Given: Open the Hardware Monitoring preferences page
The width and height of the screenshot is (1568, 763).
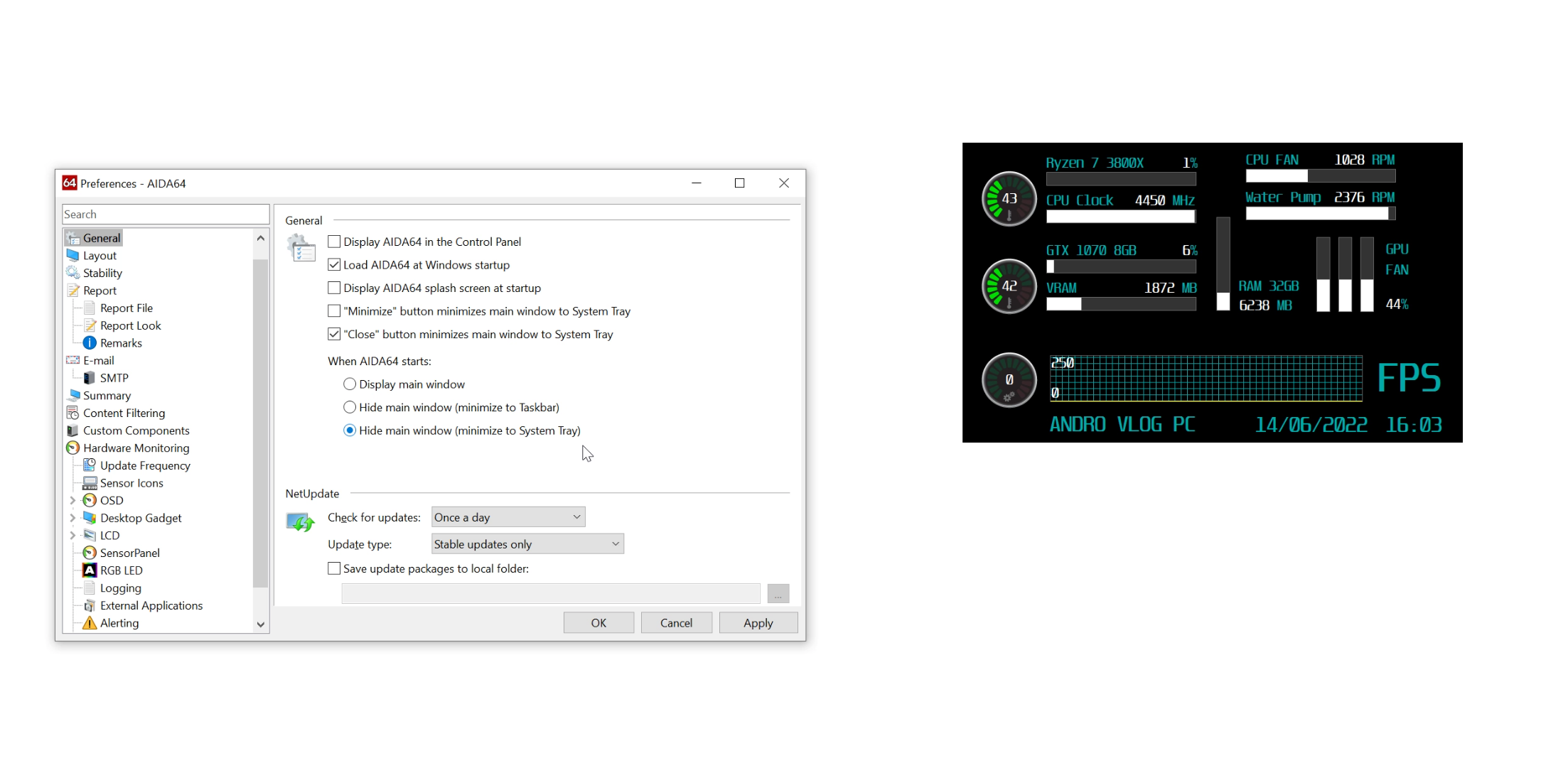Looking at the screenshot, I should click(x=136, y=448).
